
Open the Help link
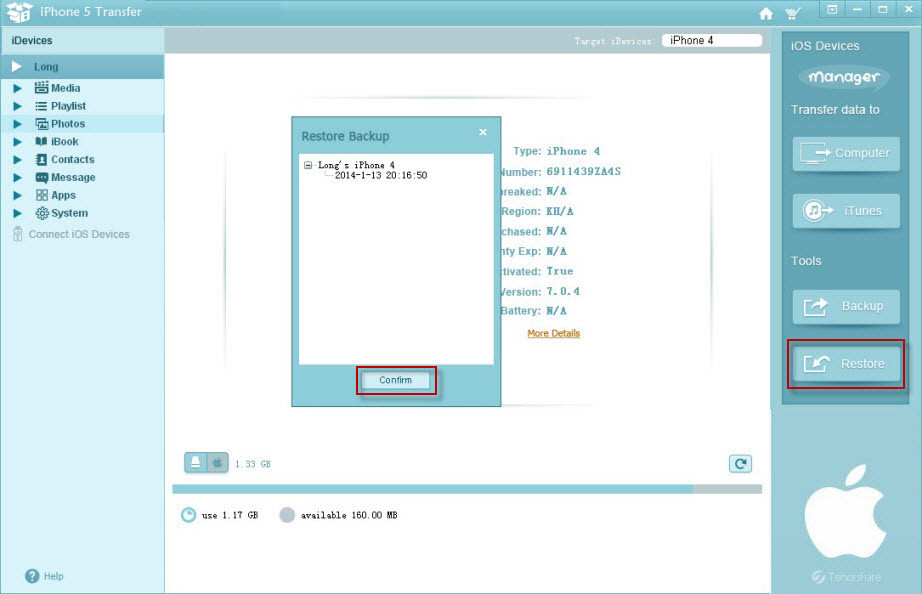(x=54, y=576)
